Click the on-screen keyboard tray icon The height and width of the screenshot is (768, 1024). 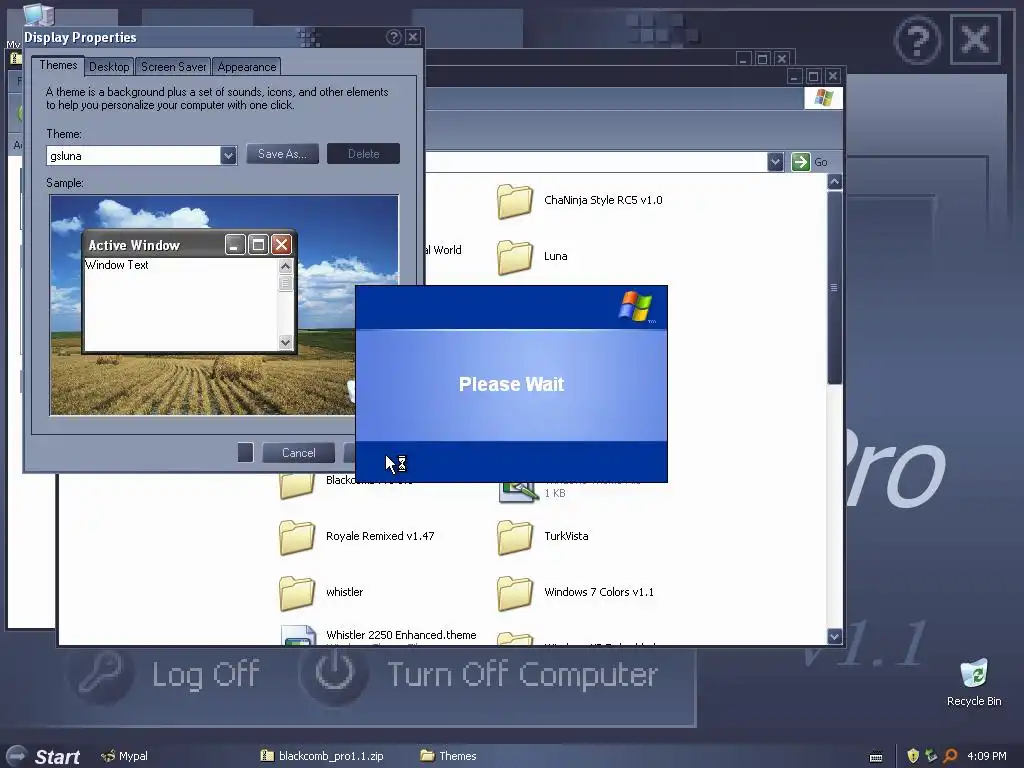tap(876, 757)
